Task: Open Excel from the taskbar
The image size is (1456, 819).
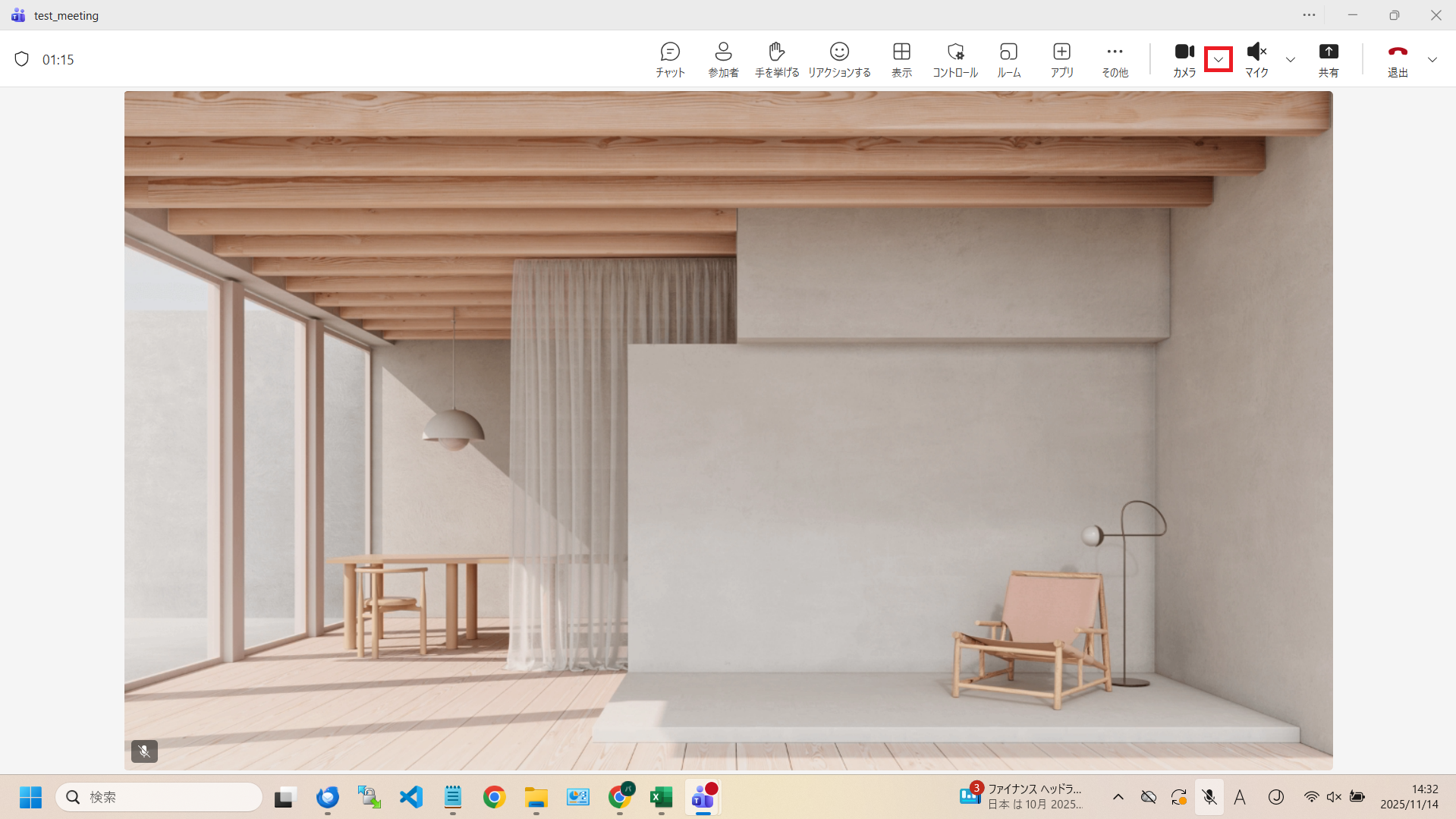Action: coord(661,797)
